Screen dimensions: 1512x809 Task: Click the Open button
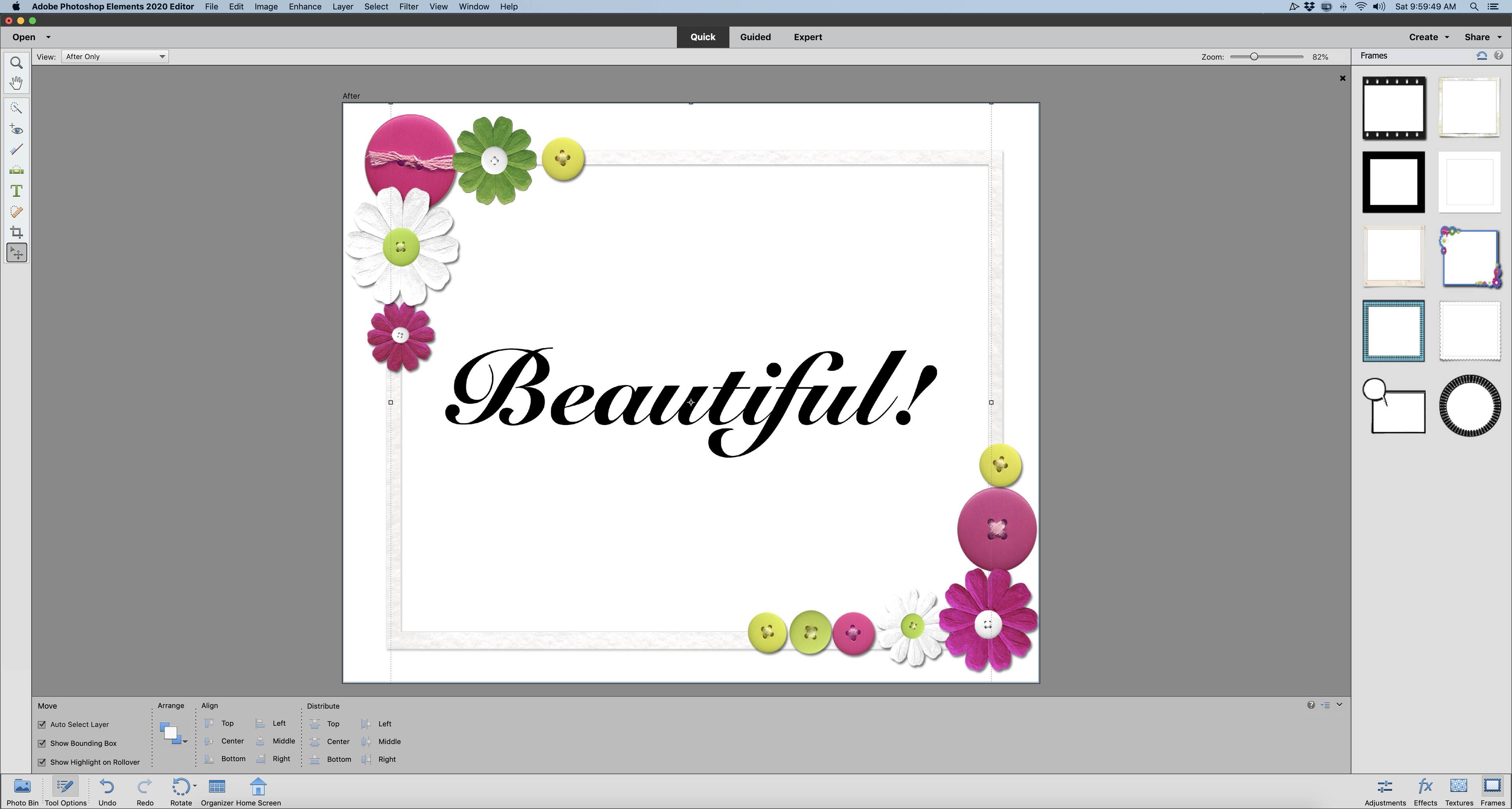(x=24, y=37)
